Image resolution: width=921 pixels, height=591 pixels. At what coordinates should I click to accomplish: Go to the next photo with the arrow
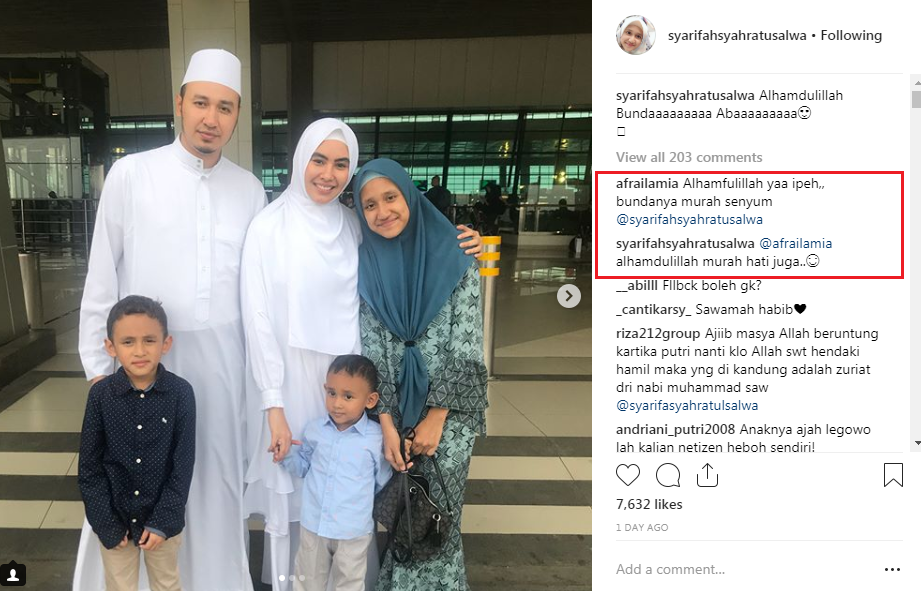click(569, 296)
